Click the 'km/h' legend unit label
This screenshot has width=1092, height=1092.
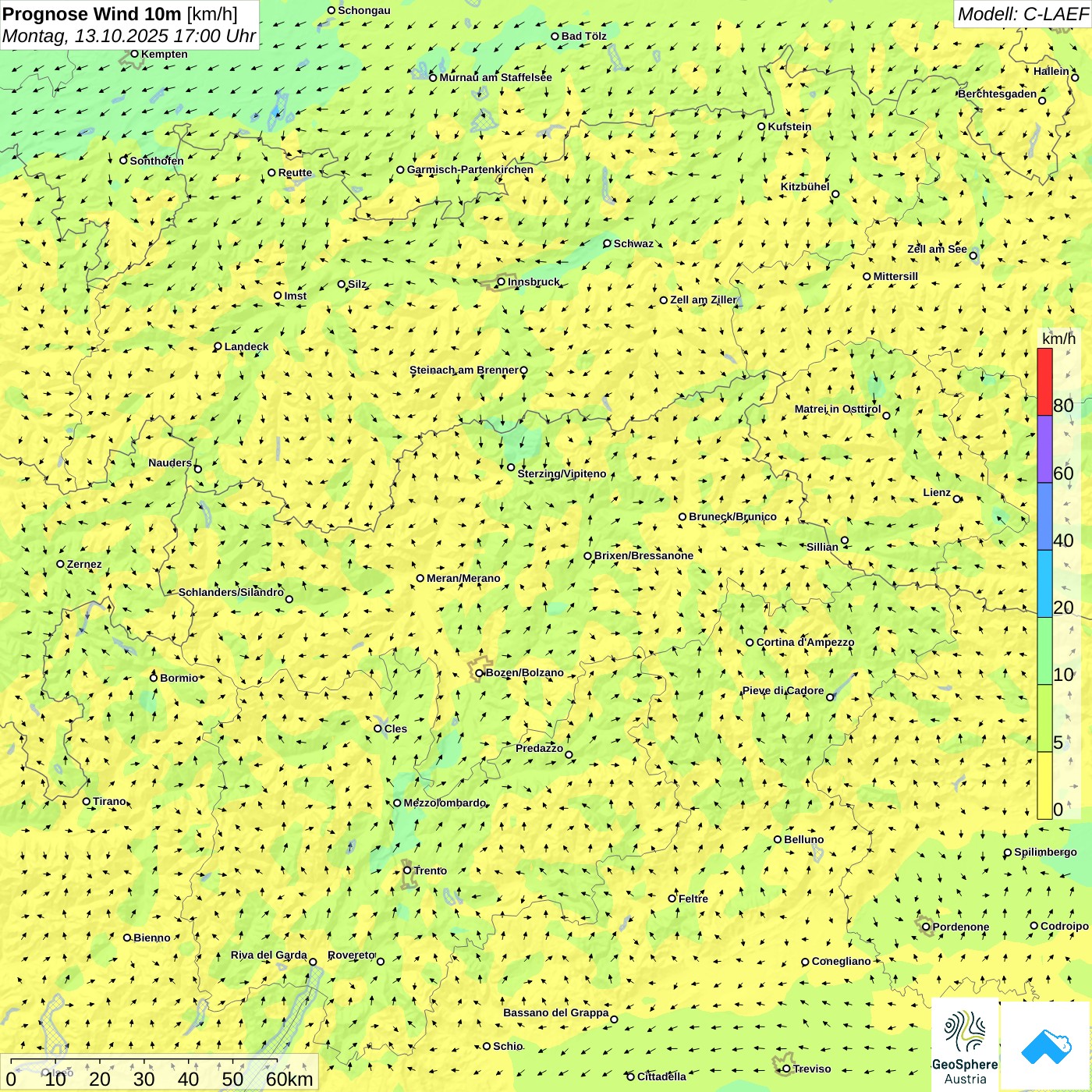(x=1058, y=339)
